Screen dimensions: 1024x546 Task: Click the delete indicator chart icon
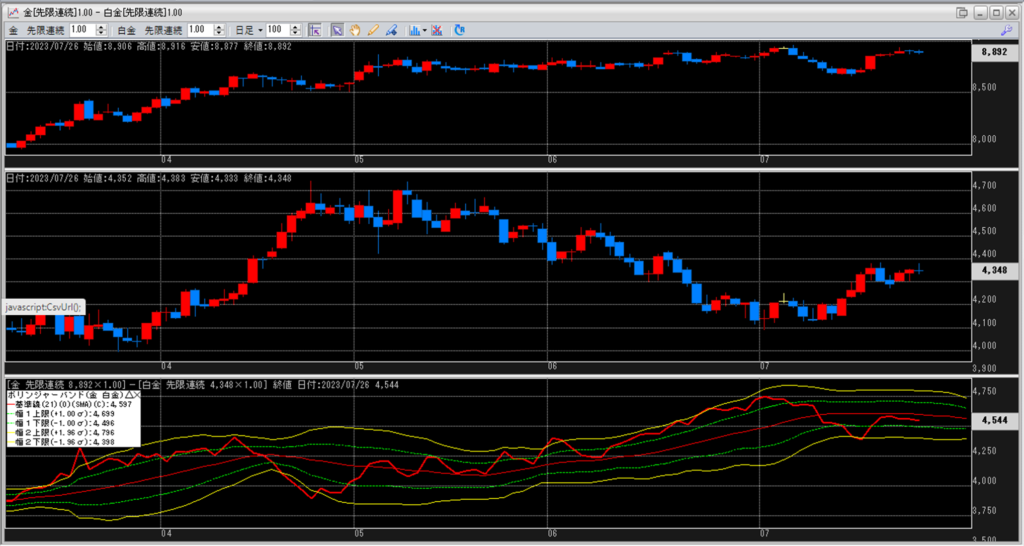click(437, 30)
